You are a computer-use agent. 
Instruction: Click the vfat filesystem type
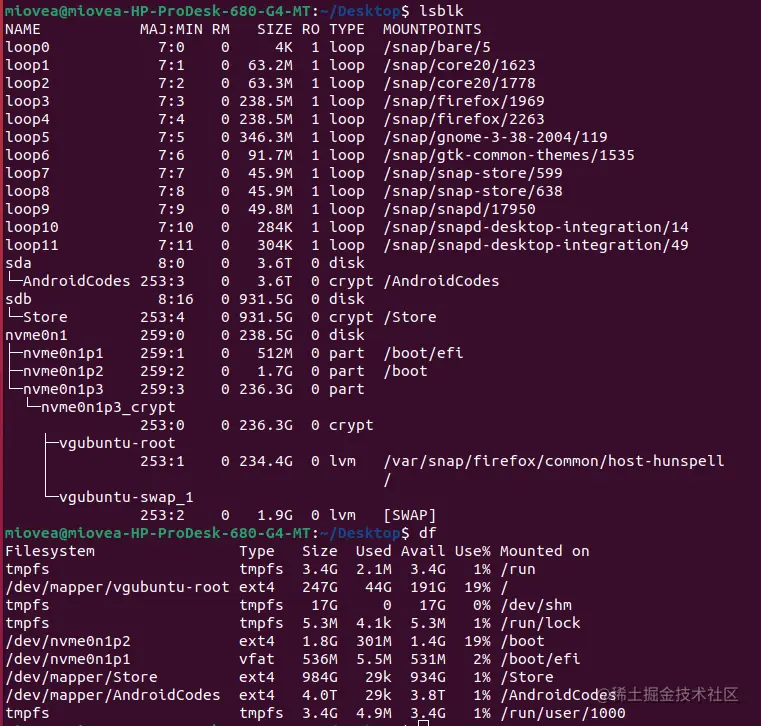pyautogui.click(x=257, y=659)
